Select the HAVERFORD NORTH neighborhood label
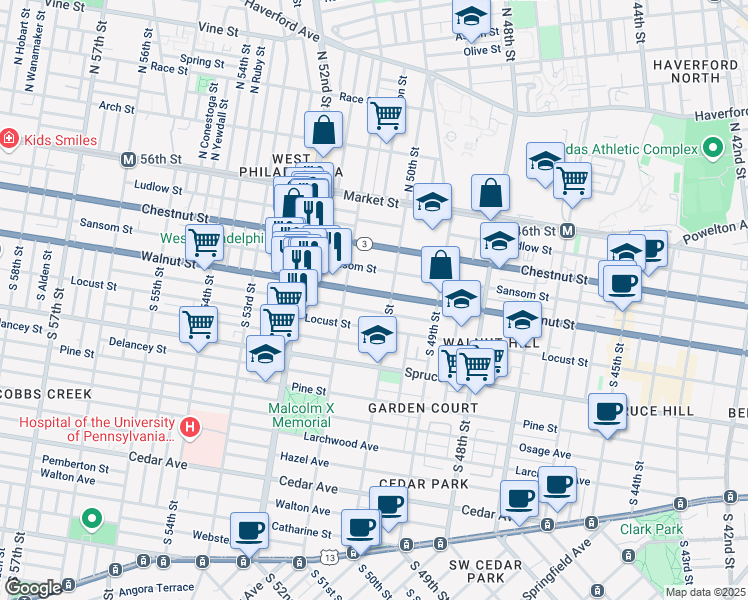The width and height of the screenshot is (748, 600). [695, 72]
